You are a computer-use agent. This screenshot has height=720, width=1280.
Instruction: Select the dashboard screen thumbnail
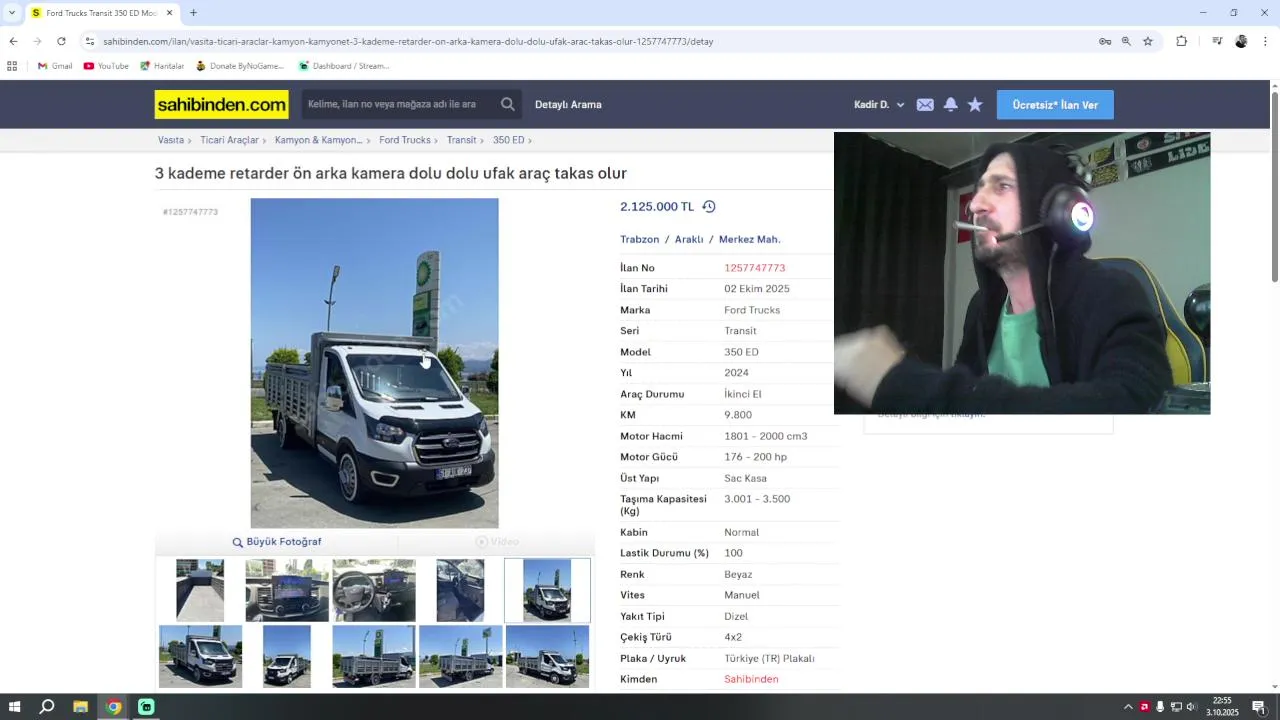click(x=287, y=590)
